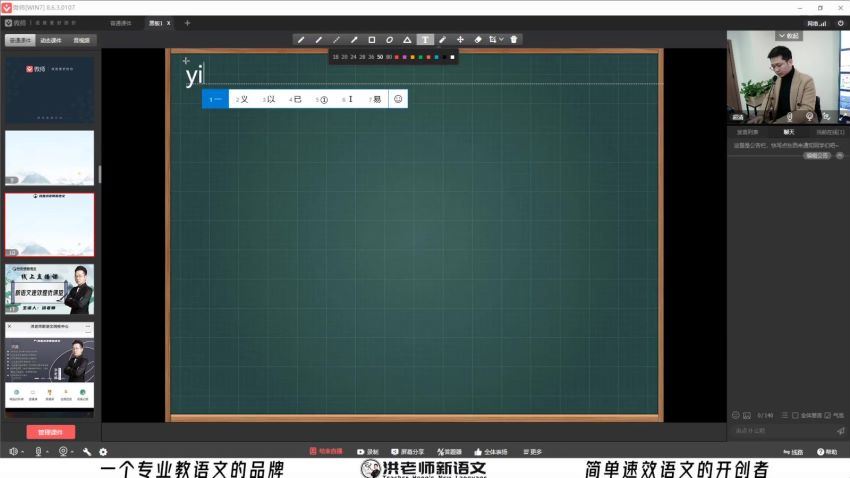This screenshot has height=478, width=850.
Task: Choose candidate 义 in the IME list
Action: coord(242,99)
